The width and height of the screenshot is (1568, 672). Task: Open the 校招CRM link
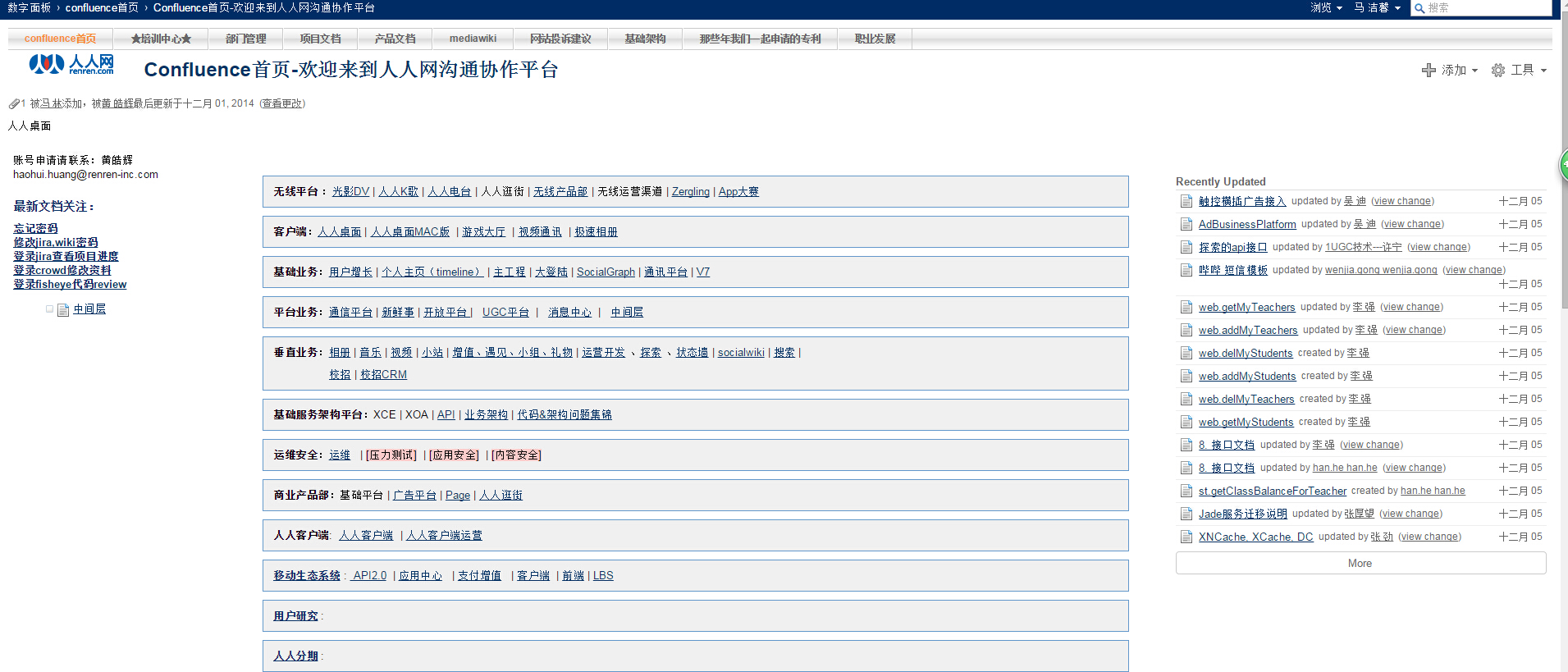click(383, 375)
